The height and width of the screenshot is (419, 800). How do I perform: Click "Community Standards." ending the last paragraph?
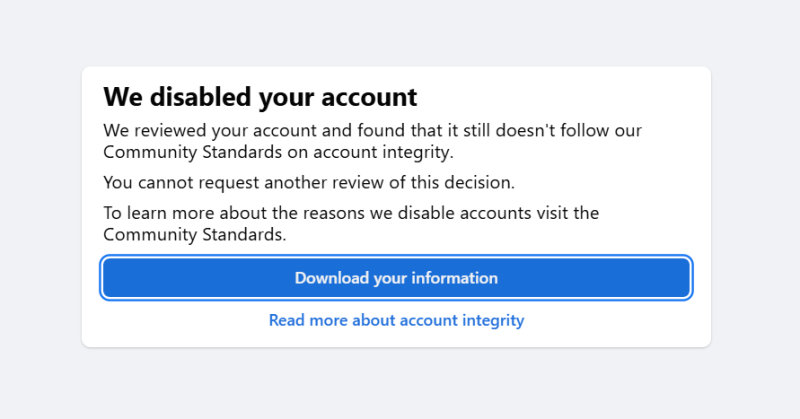(194, 235)
